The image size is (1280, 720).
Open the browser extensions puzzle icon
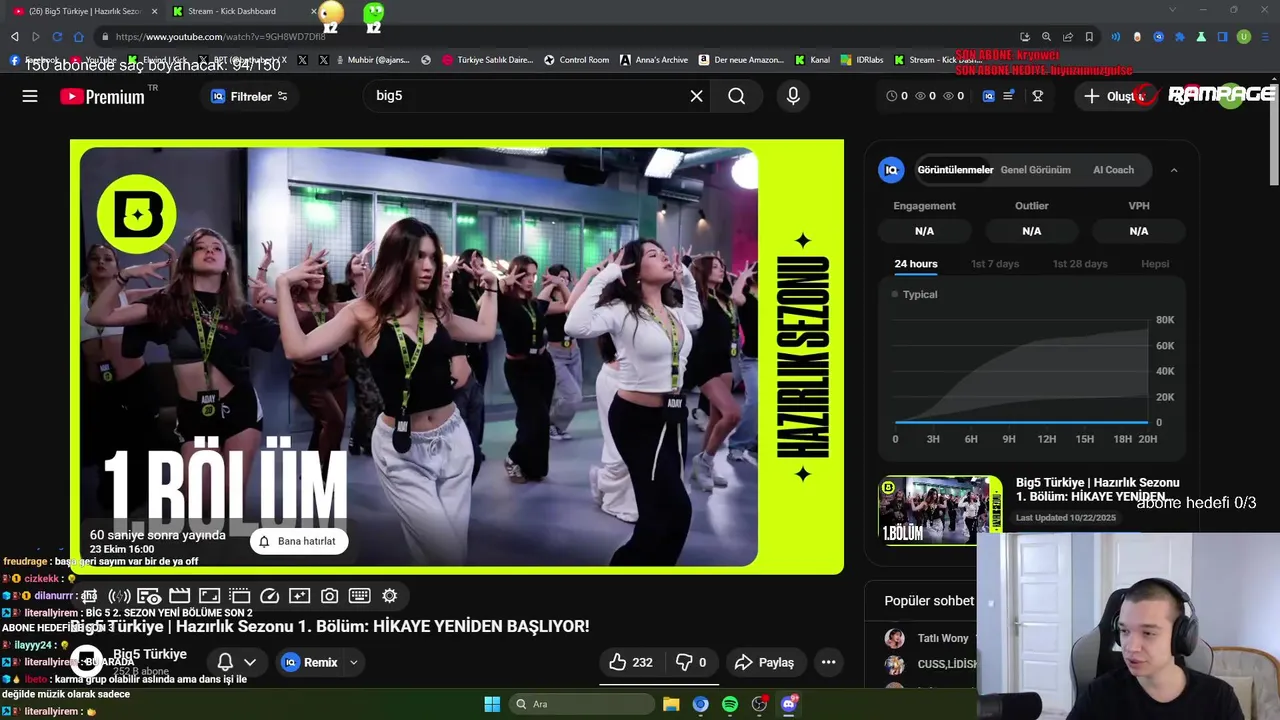pyautogui.click(x=1180, y=37)
